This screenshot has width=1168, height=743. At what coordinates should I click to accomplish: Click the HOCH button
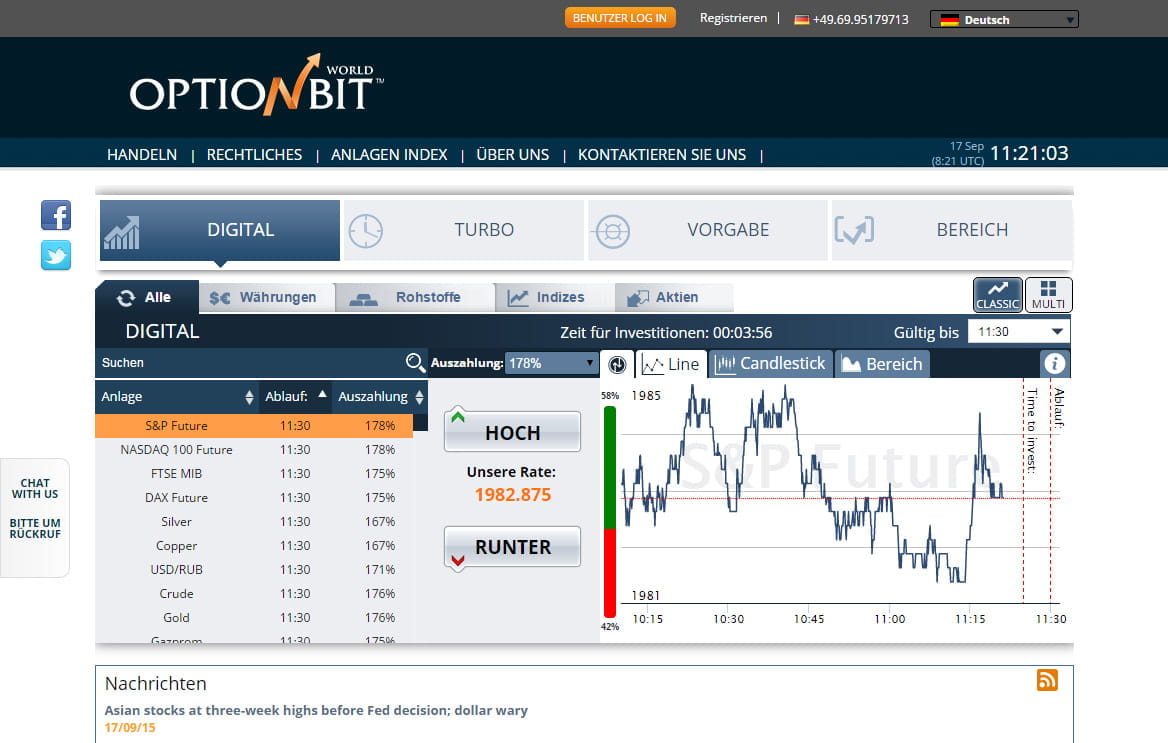tap(512, 431)
